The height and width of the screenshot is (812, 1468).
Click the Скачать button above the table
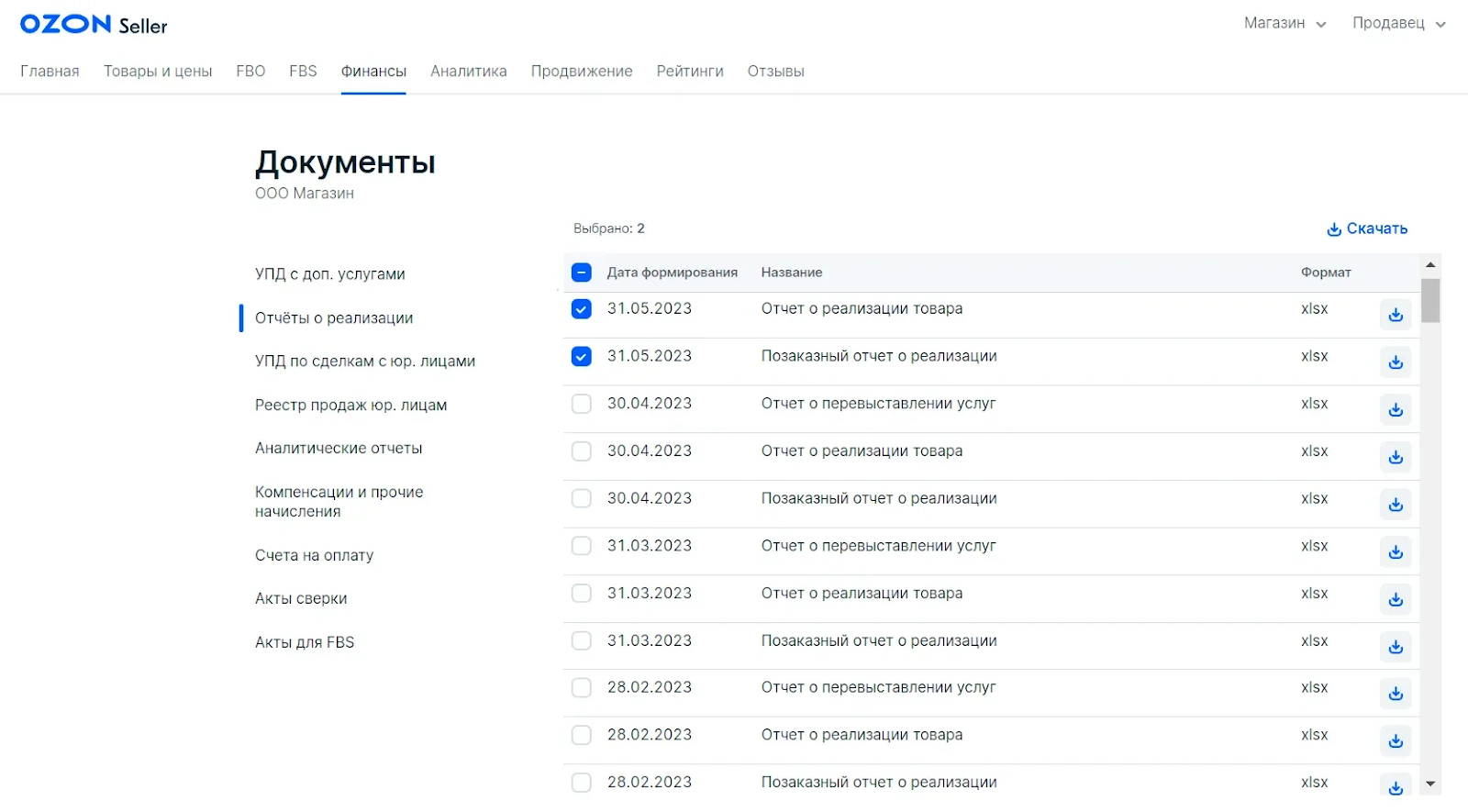pos(1367,228)
